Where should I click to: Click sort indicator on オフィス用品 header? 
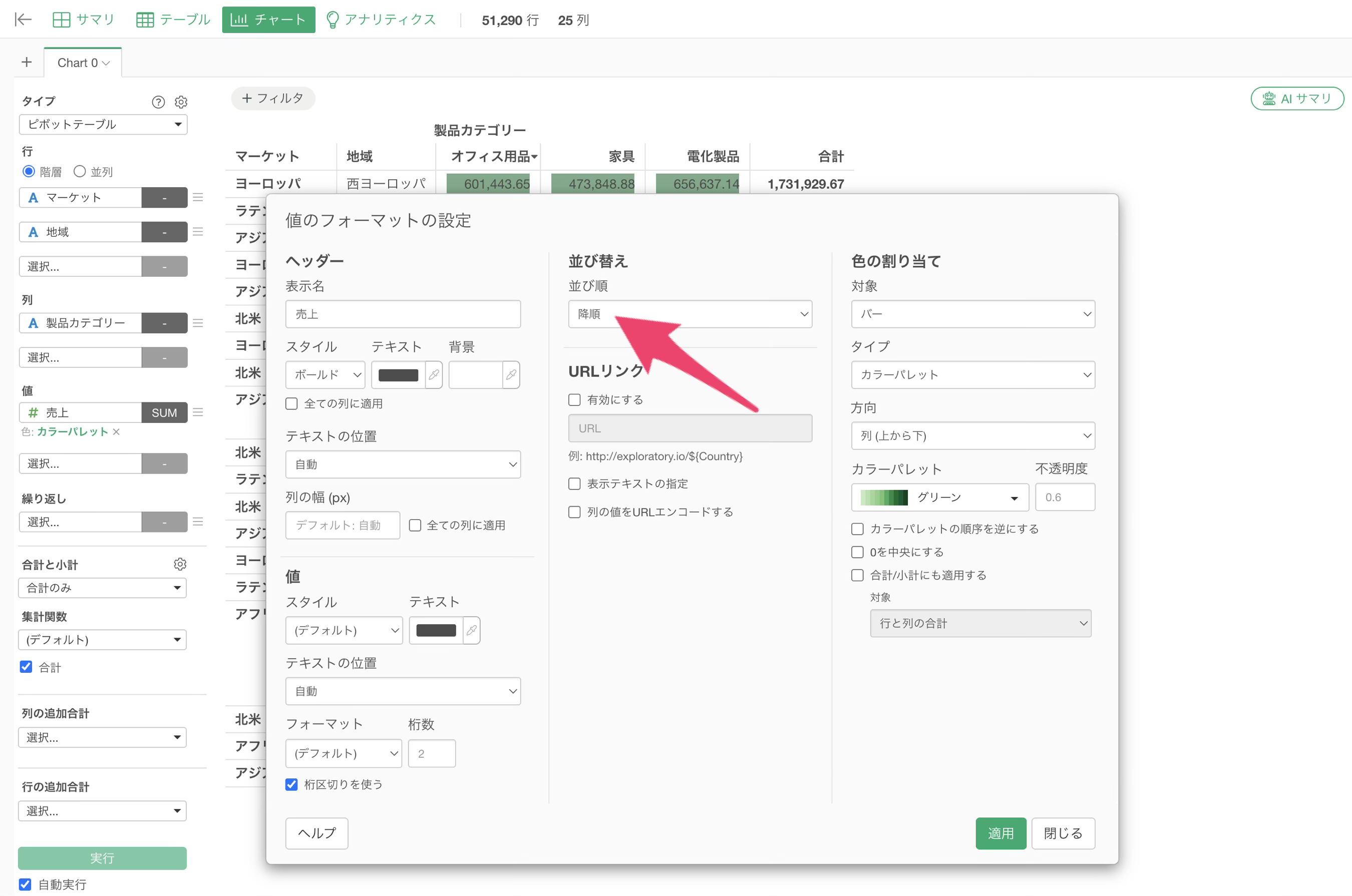[x=534, y=157]
